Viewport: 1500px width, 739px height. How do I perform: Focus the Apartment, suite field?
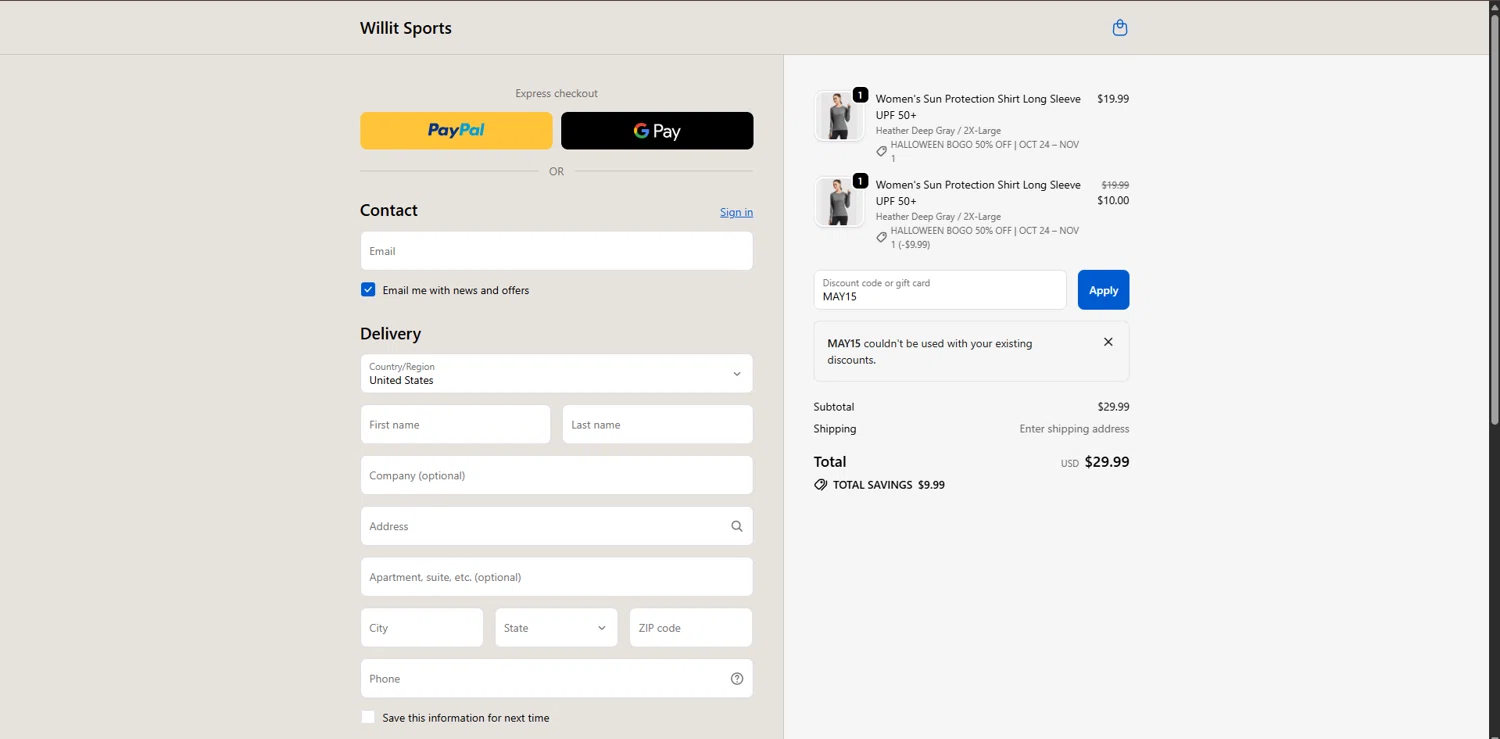[x=556, y=577]
